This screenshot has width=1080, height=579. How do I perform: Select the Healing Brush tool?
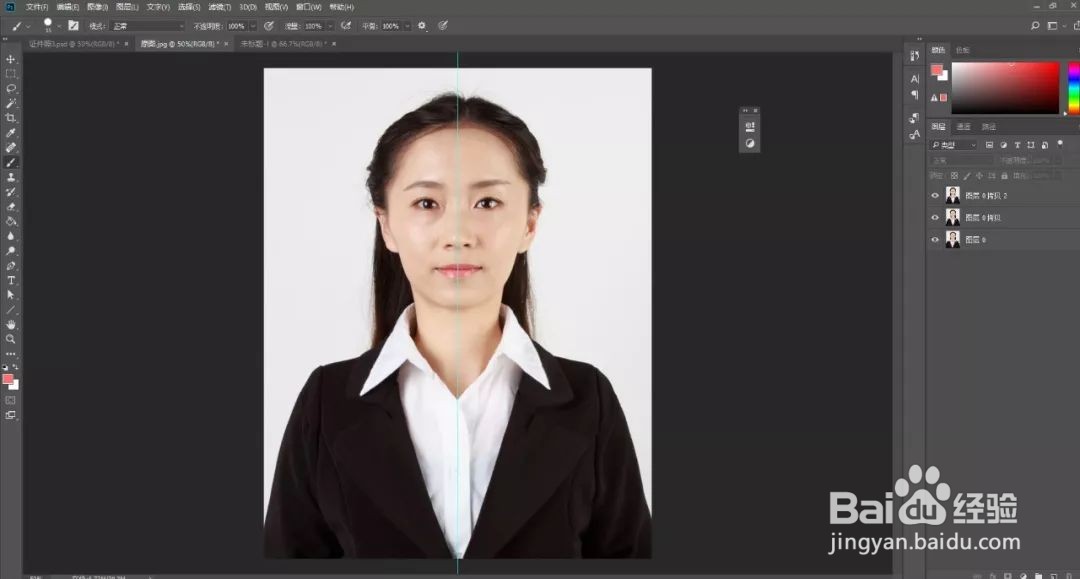coord(10,147)
